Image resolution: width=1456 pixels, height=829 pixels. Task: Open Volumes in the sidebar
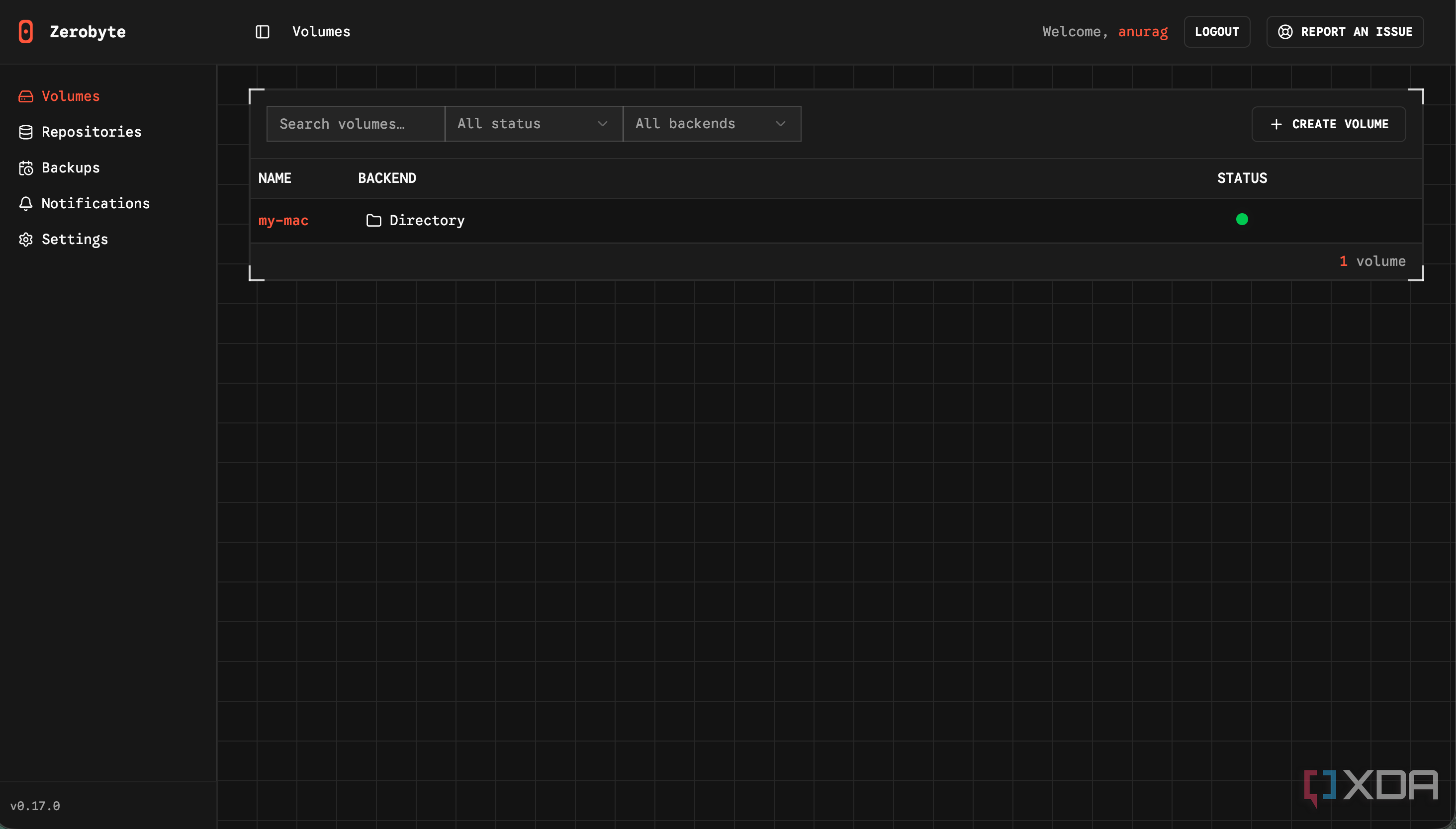pyautogui.click(x=59, y=96)
